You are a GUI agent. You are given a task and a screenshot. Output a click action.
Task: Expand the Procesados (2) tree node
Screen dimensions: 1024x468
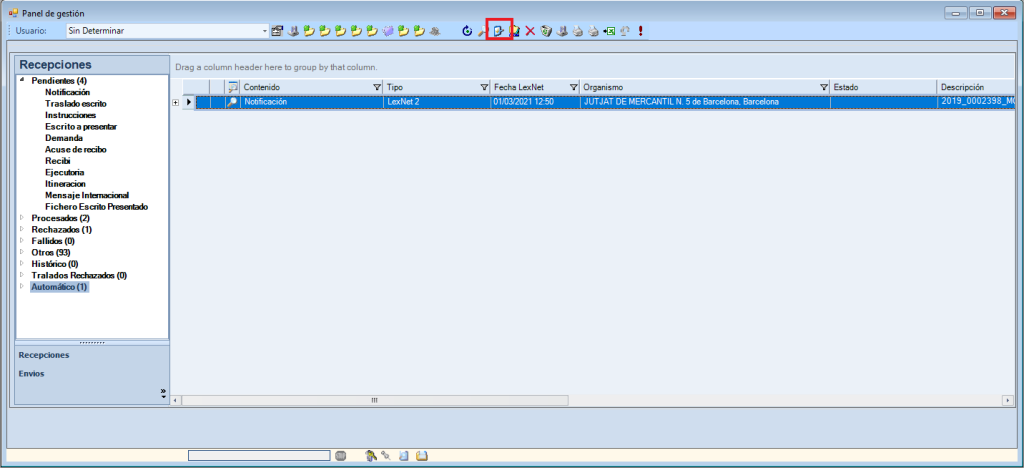click(x=22, y=218)
